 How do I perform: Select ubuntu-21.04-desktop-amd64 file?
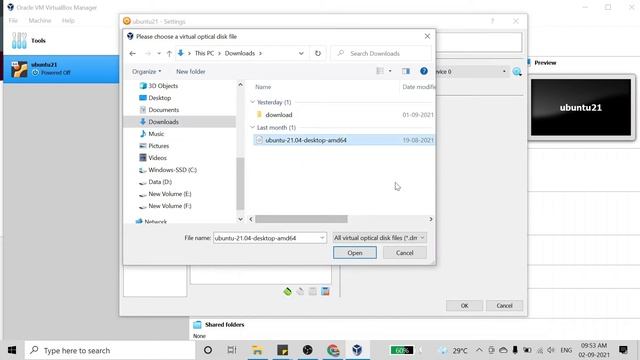click(306, 140)
